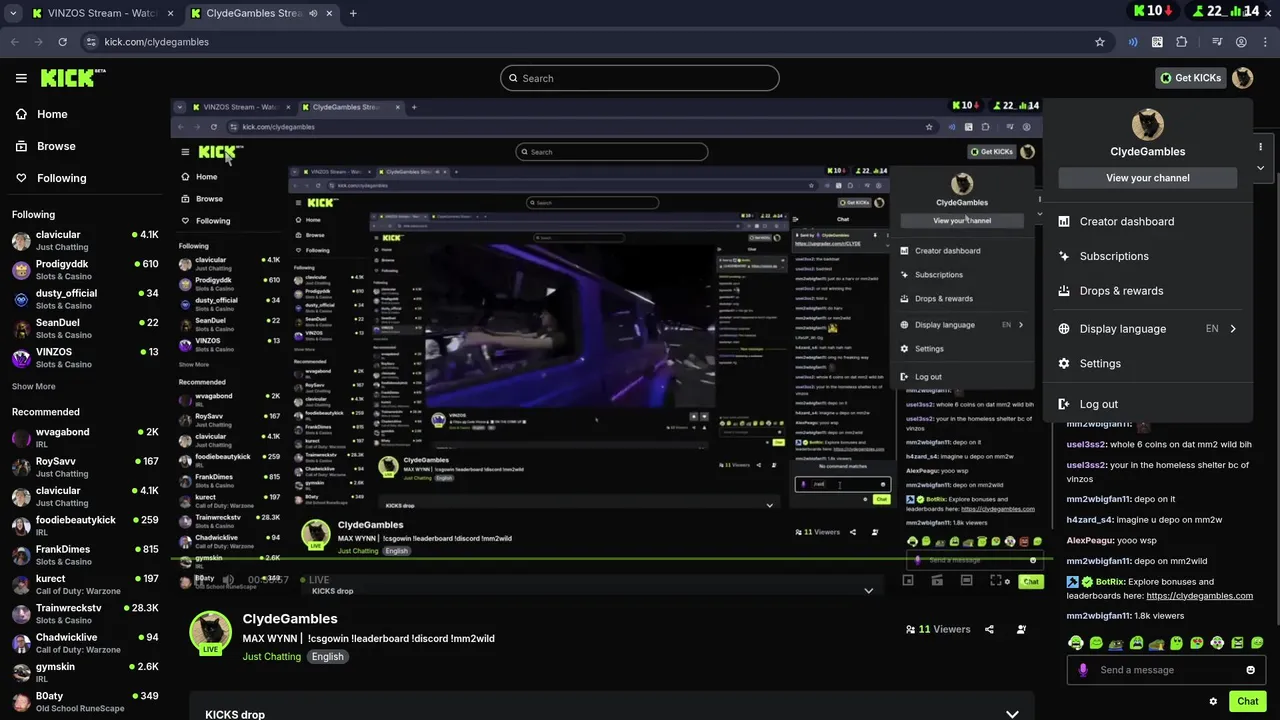Click the site info icon in address bar
1280x720 pixels.
coord(91,42)
